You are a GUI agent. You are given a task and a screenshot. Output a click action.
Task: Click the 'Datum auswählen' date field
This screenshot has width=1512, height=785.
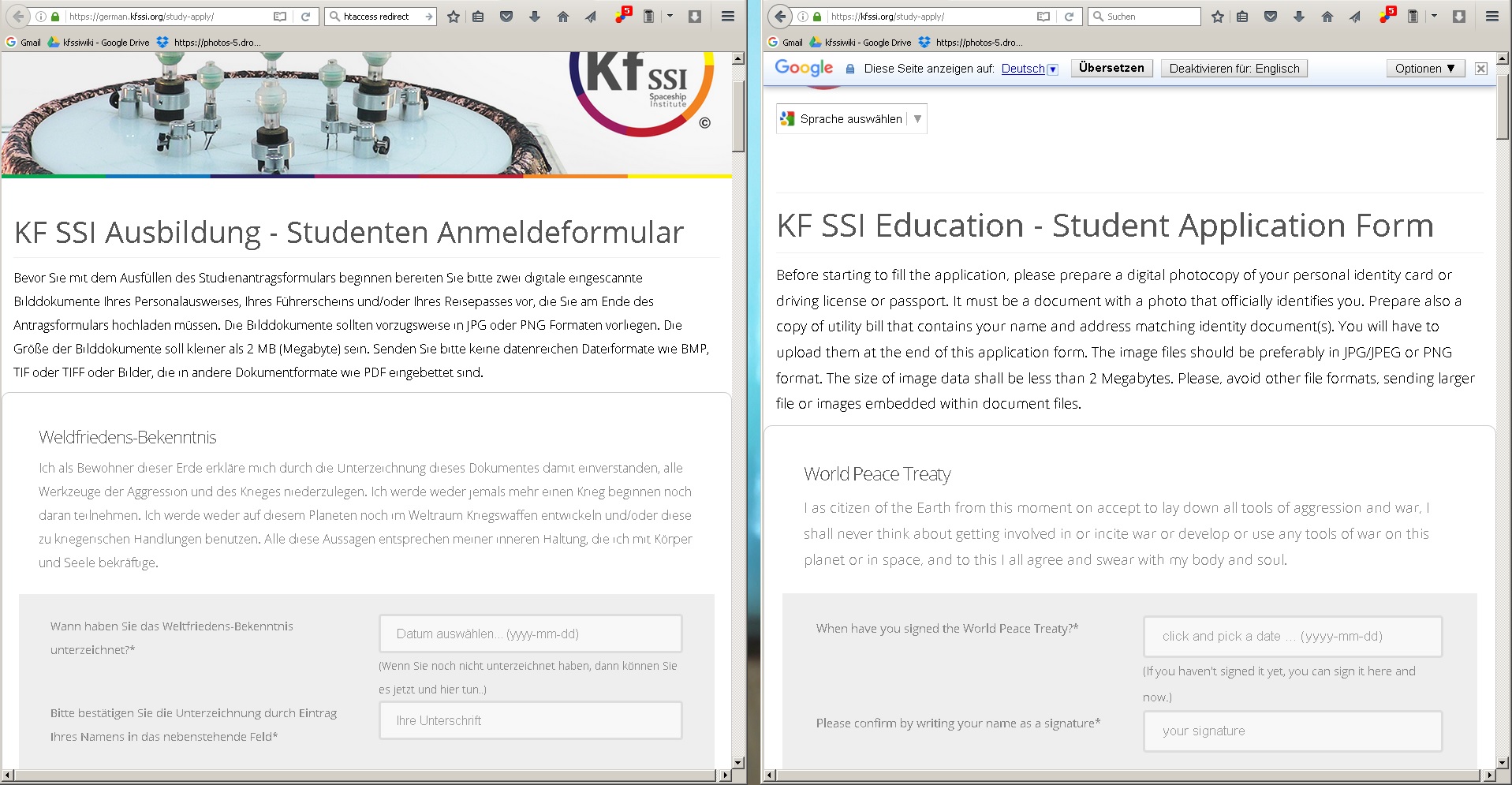pyautogui.click(x=531, y=634)
